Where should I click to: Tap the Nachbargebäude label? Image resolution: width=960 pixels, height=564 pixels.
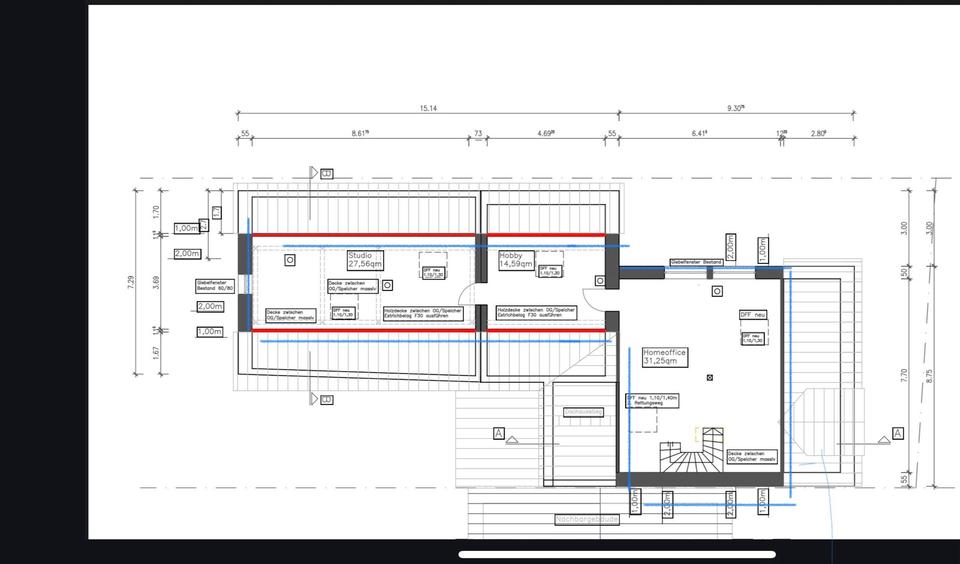click(587, 520)
